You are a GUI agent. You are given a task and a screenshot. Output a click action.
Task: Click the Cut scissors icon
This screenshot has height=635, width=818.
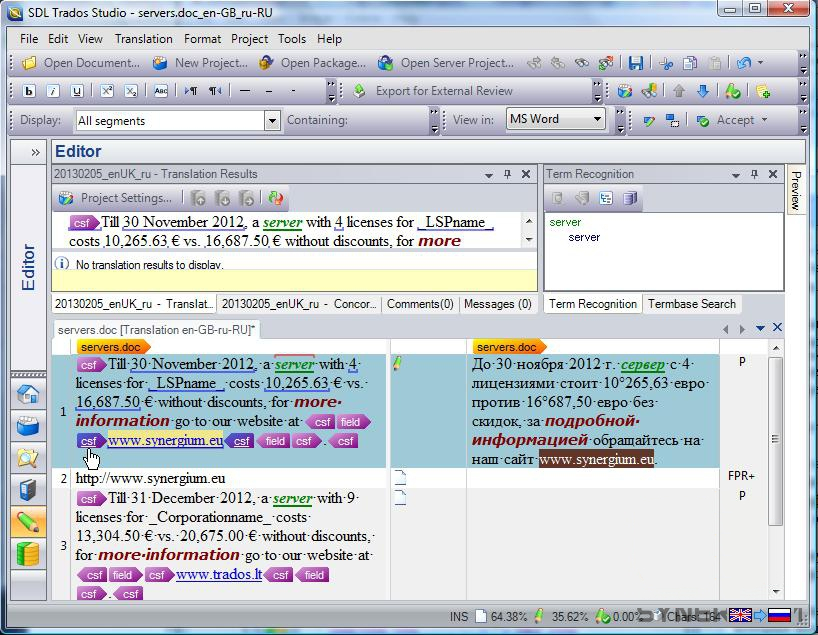point(666,63)
